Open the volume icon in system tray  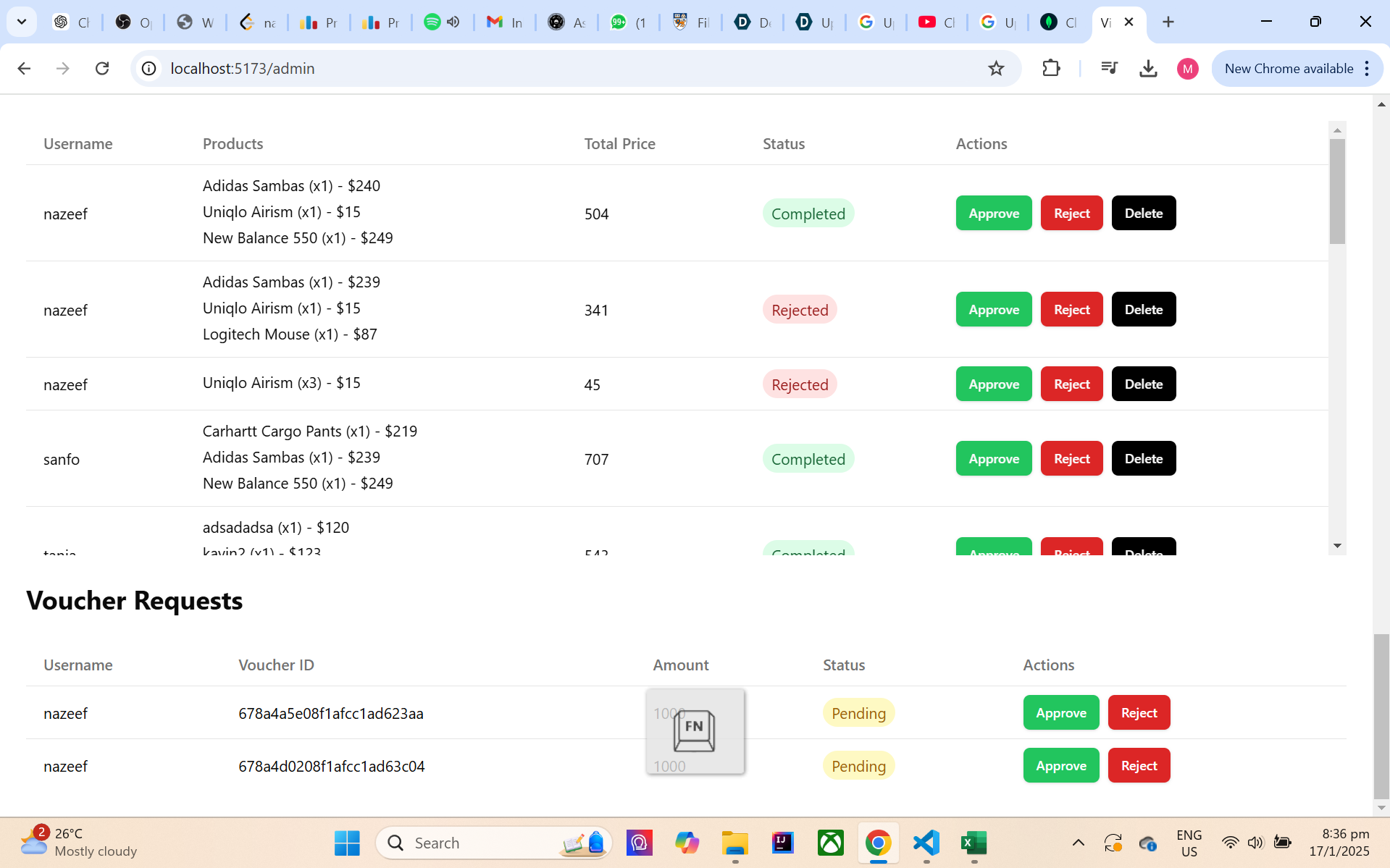point(1255,843)
